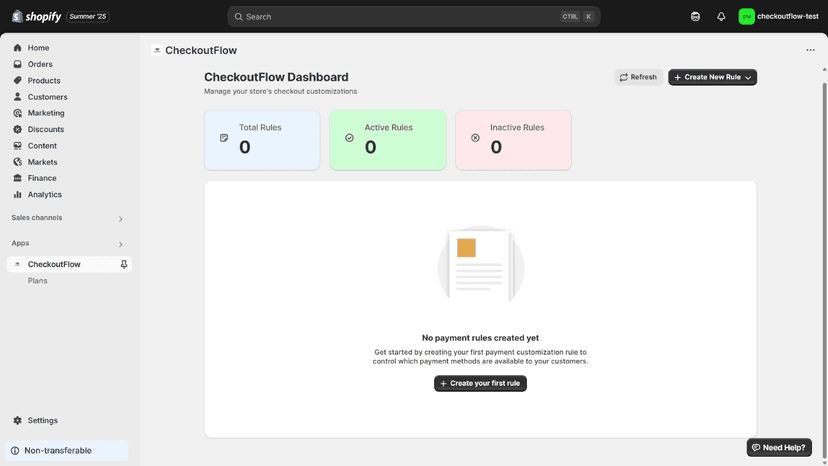Click Create your first rule button

point(480,384)
